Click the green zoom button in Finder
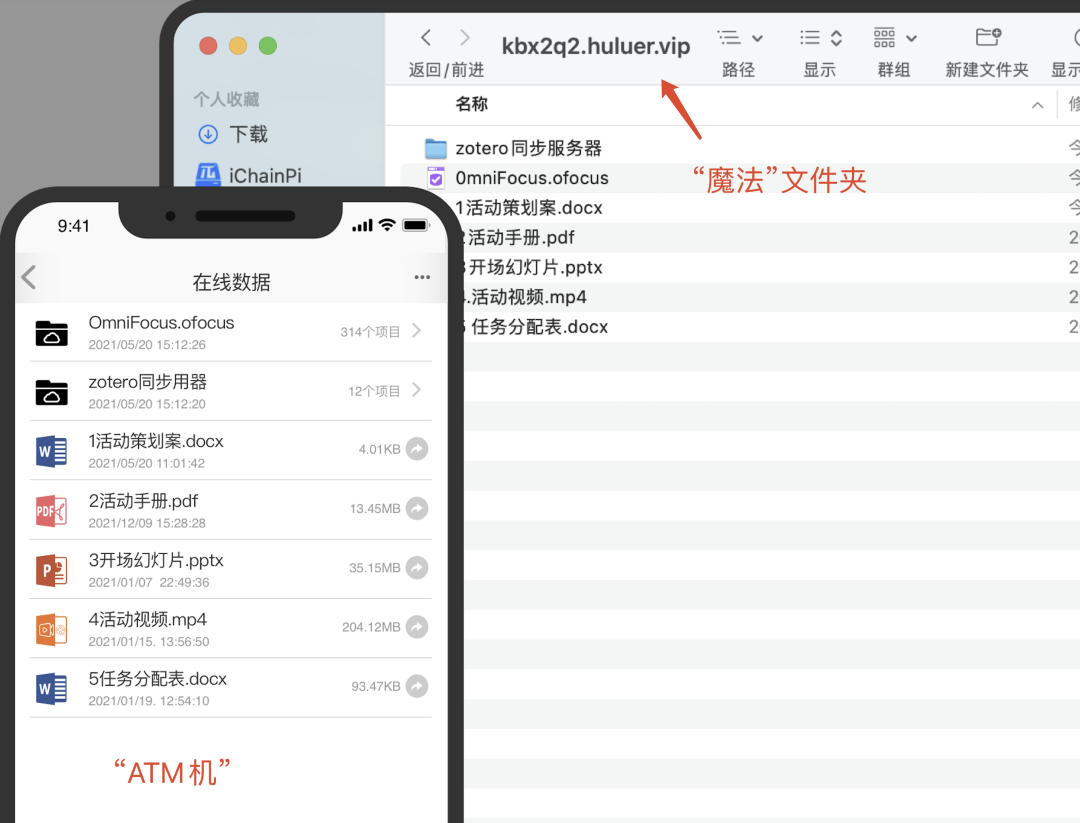 (268, 45)
